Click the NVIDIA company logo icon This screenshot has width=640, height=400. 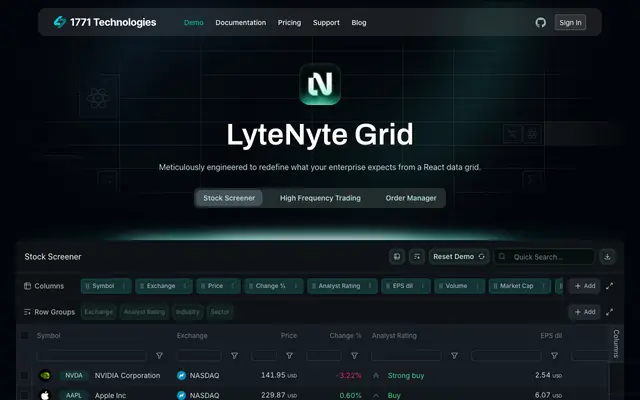pos(45,375)
